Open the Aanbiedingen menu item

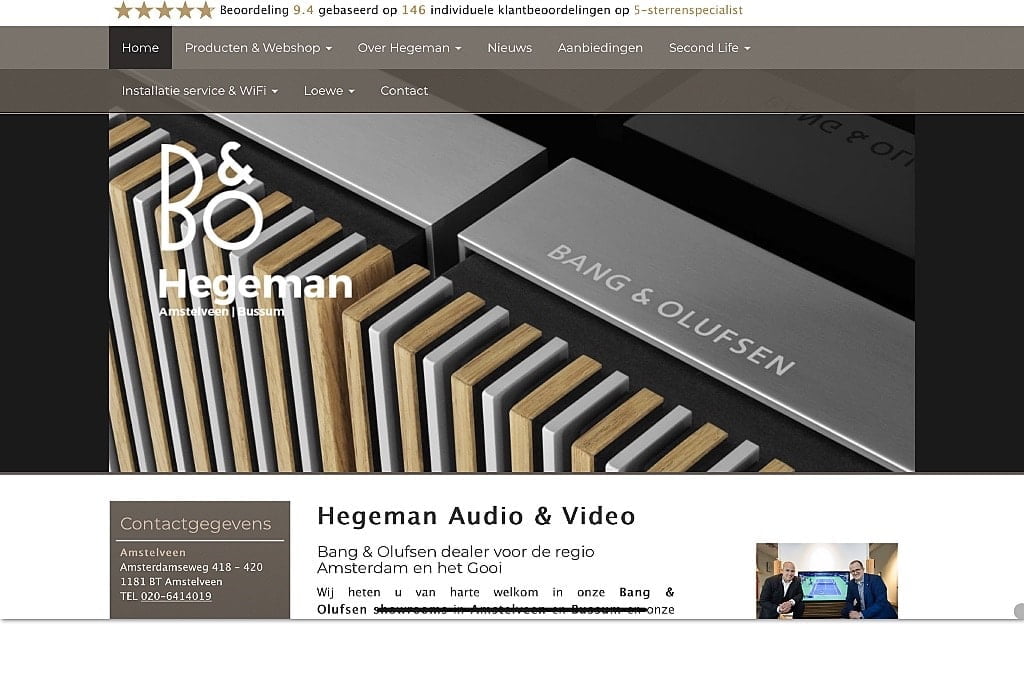click(x=600, y=48)
